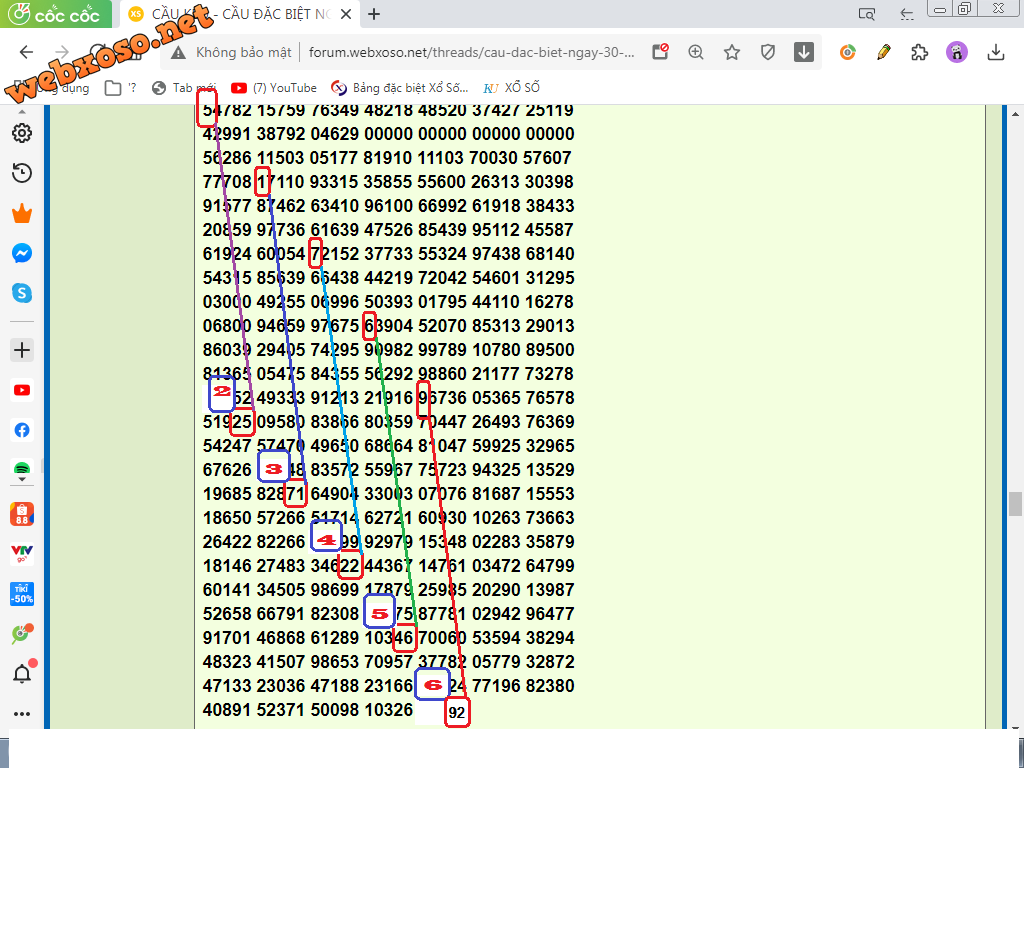The height and width of the screenshot is (952, 1036).
Task: Open a new tab with plus button
Action: pyautogui.click(x=374, y=14)
